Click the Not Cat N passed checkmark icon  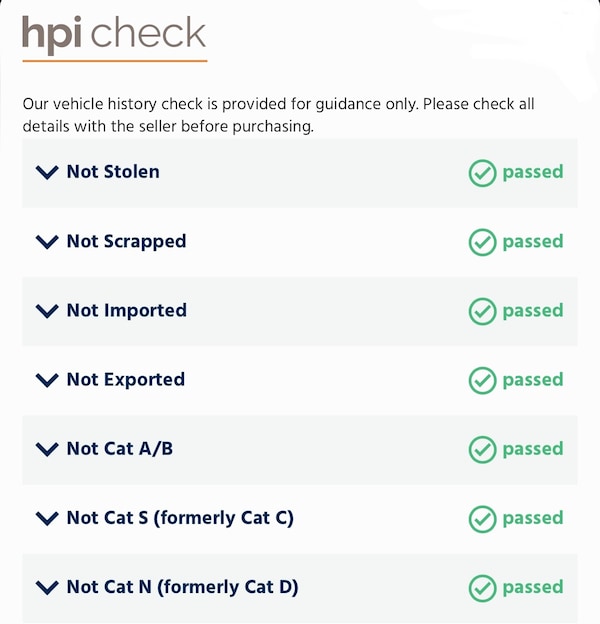[x=483, y=587]
